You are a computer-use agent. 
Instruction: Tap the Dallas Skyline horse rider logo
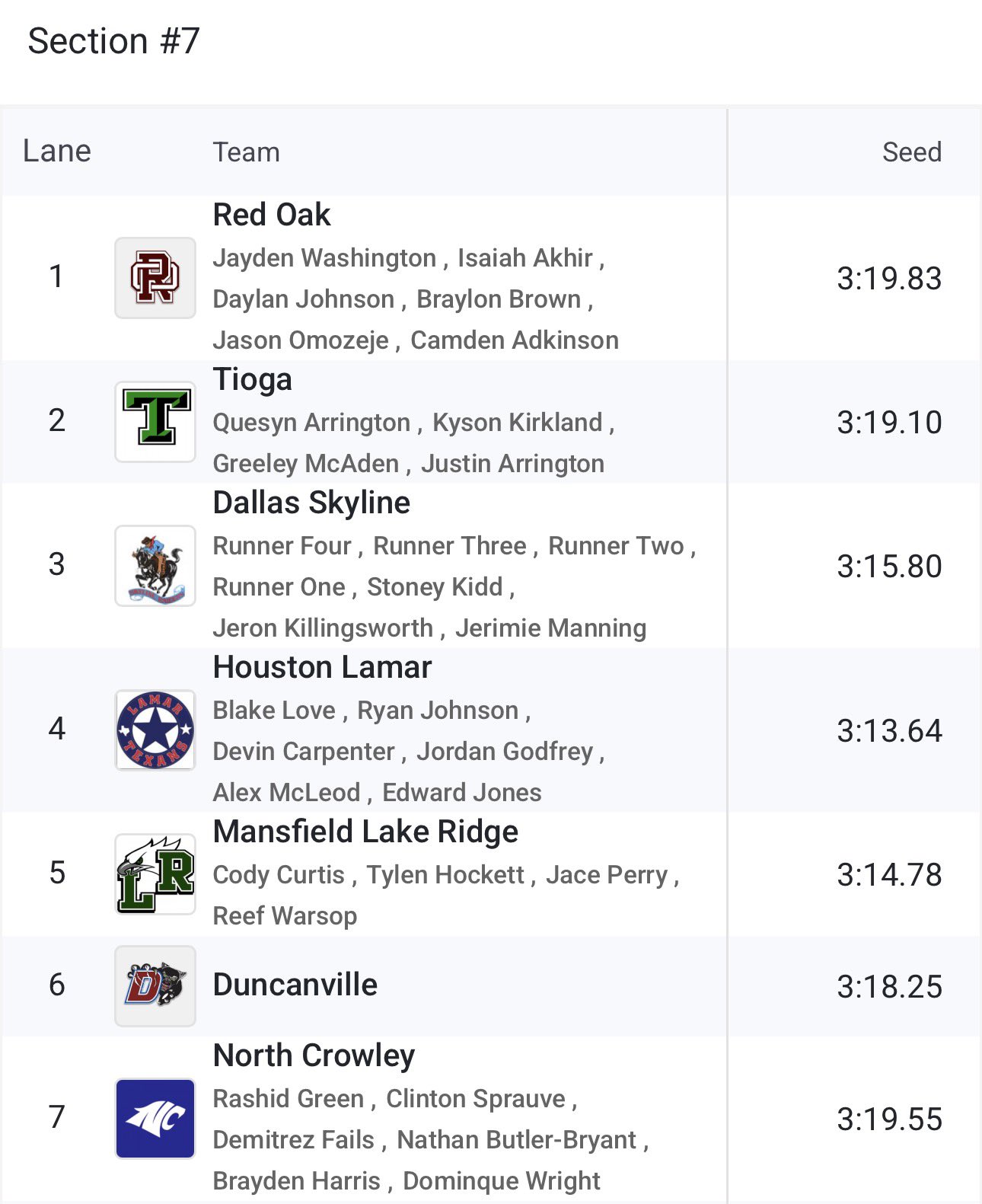click(155, 566)
